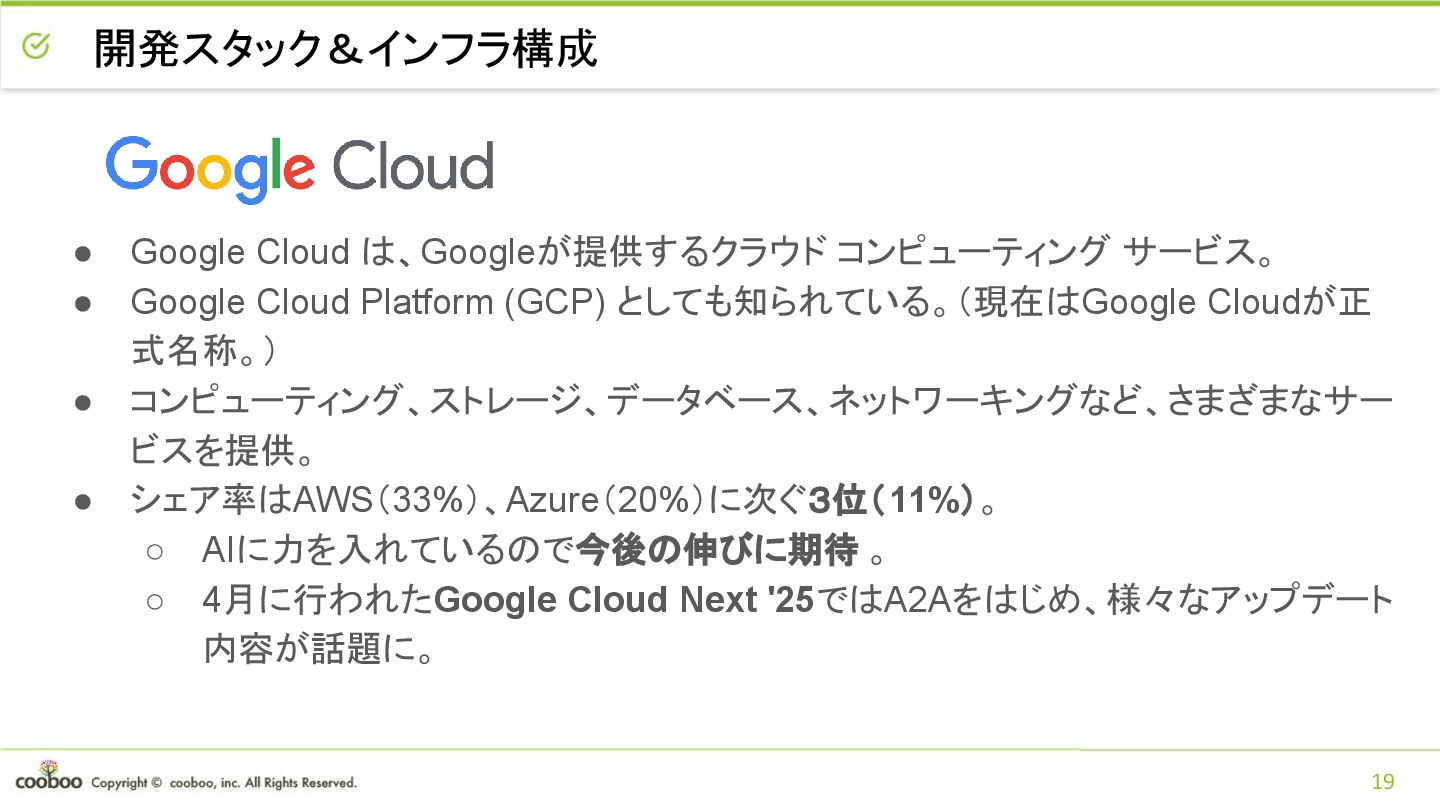
Task: Click the bold phrase 今後の伸びに期待
Action: coord(717,549)
